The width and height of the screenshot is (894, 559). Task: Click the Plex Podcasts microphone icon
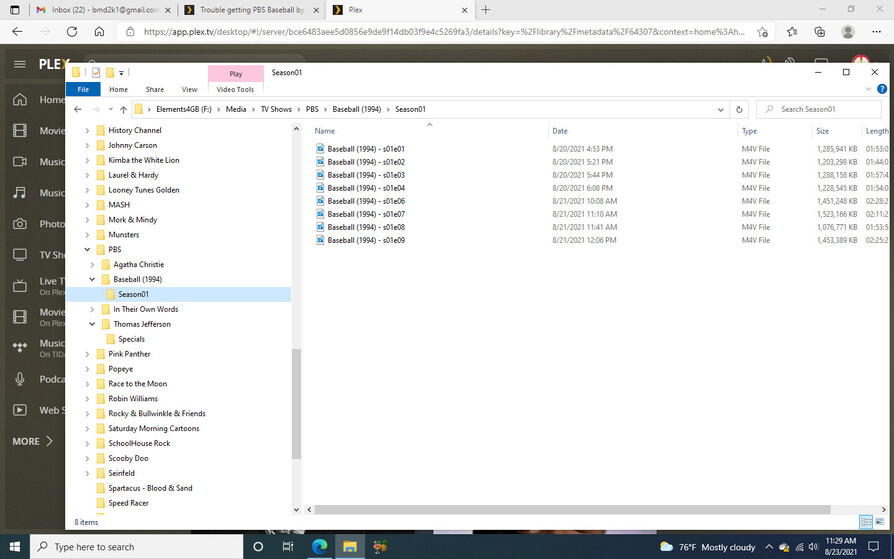[20, 379]
